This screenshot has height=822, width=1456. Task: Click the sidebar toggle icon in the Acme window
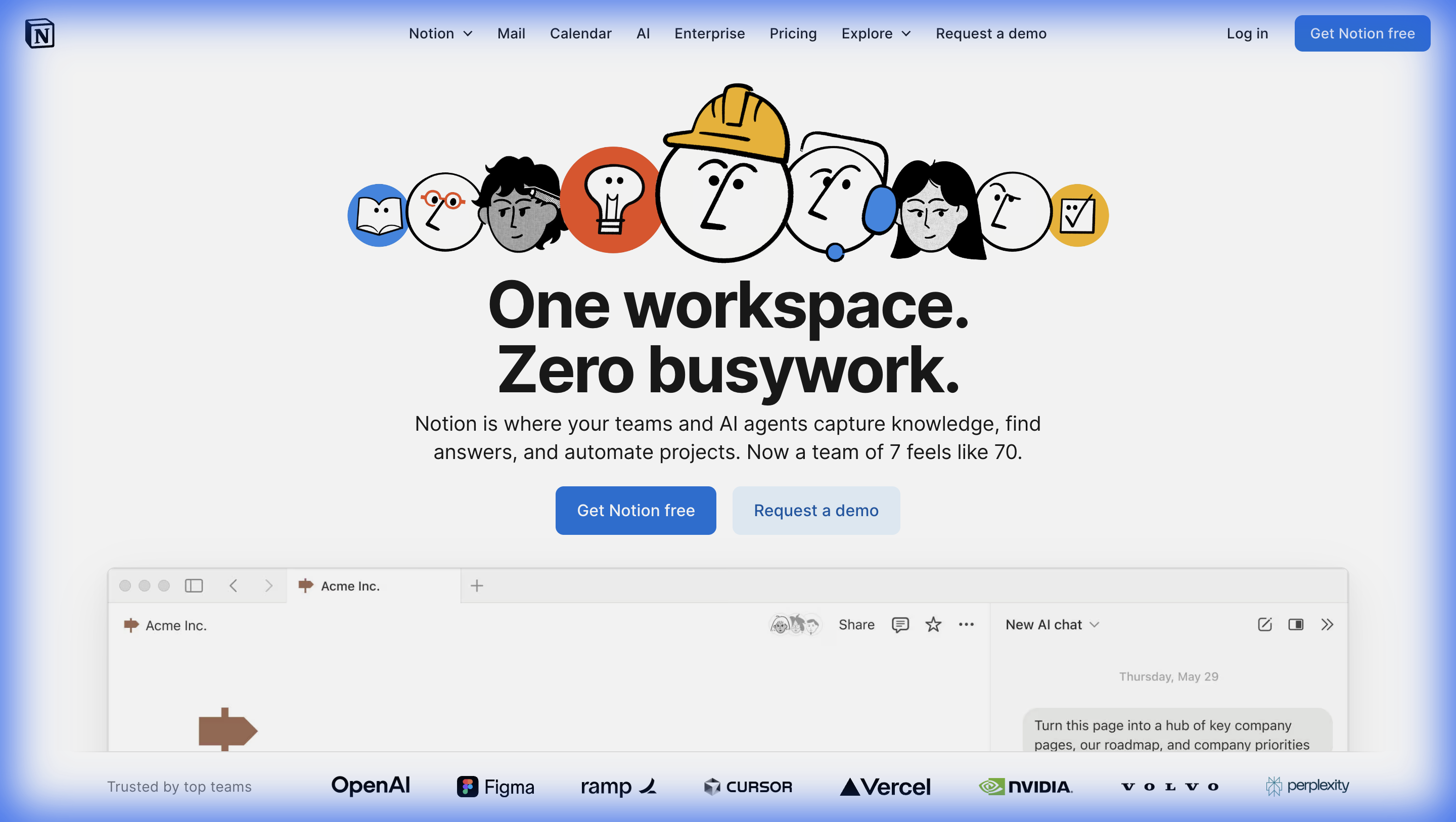193,586
